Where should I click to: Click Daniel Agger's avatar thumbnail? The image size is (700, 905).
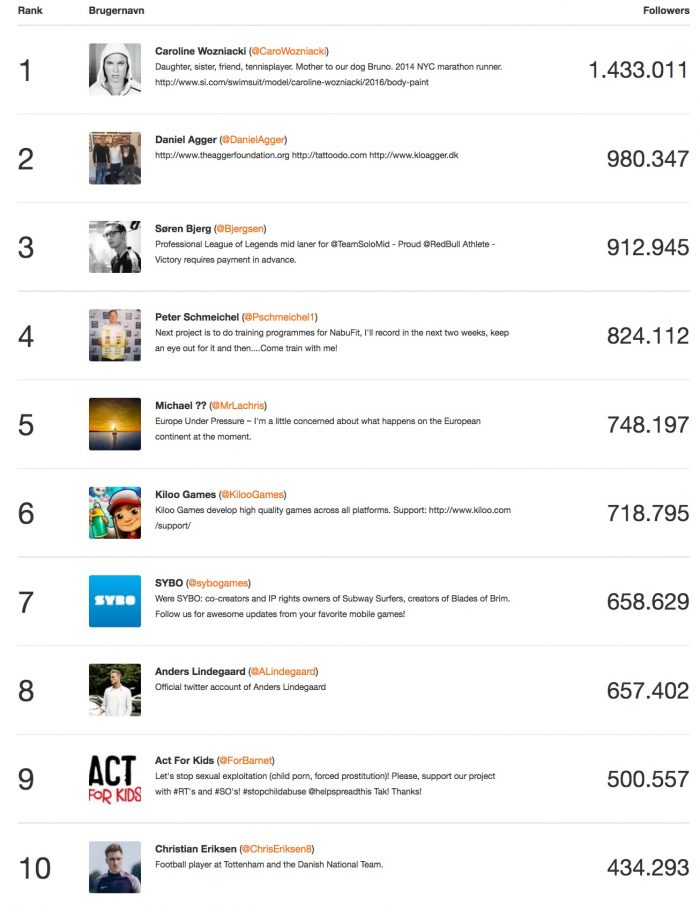pos(115,158)
